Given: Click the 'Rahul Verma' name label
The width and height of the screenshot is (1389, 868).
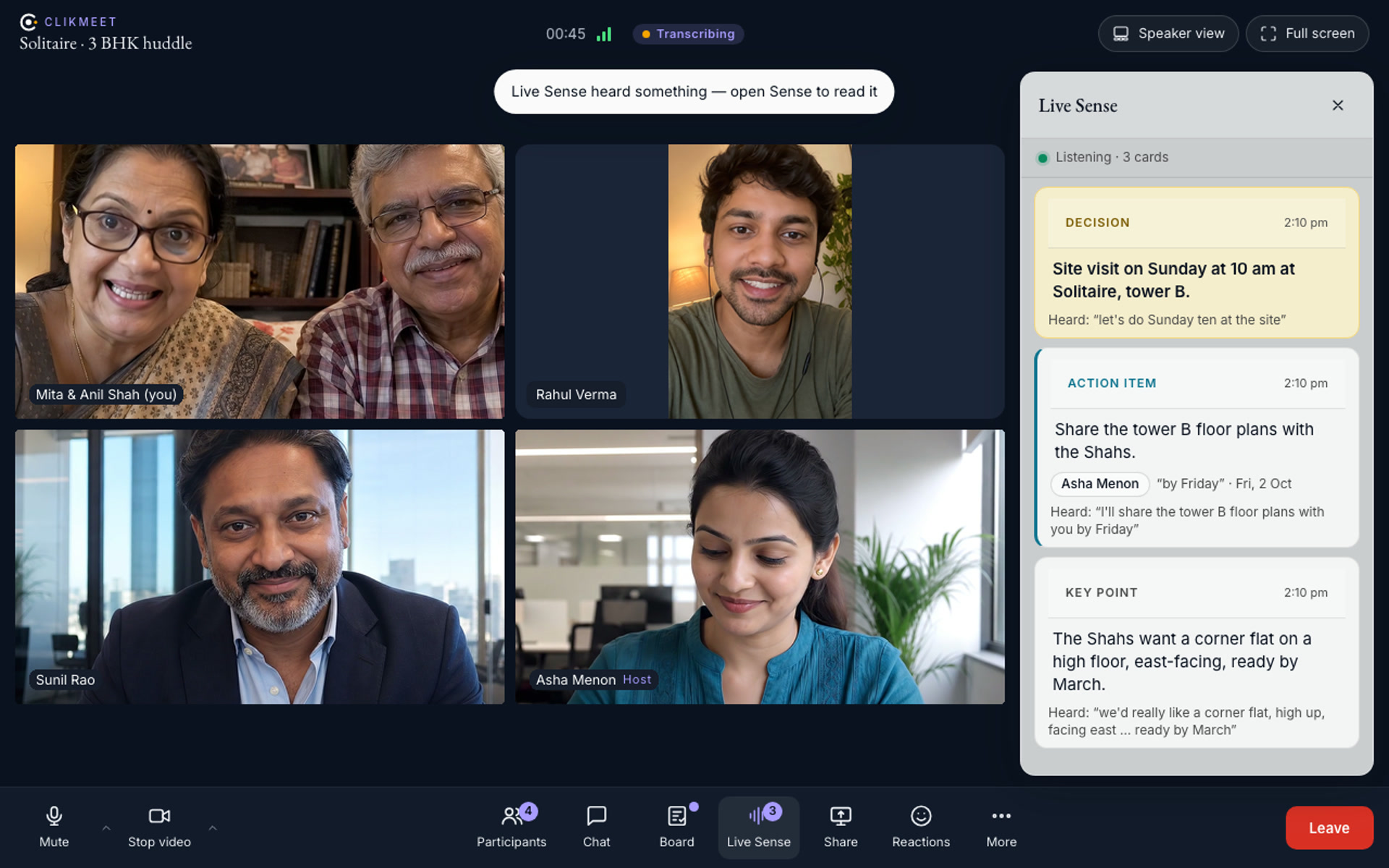Looking at the screenshot, I should (576, 395).
